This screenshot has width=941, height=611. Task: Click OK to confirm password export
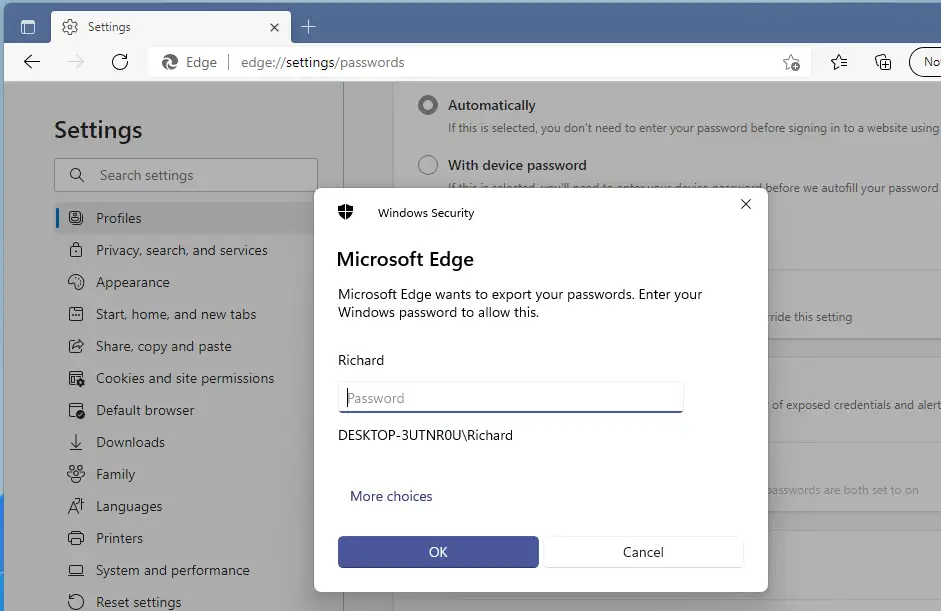coord(438,552)
